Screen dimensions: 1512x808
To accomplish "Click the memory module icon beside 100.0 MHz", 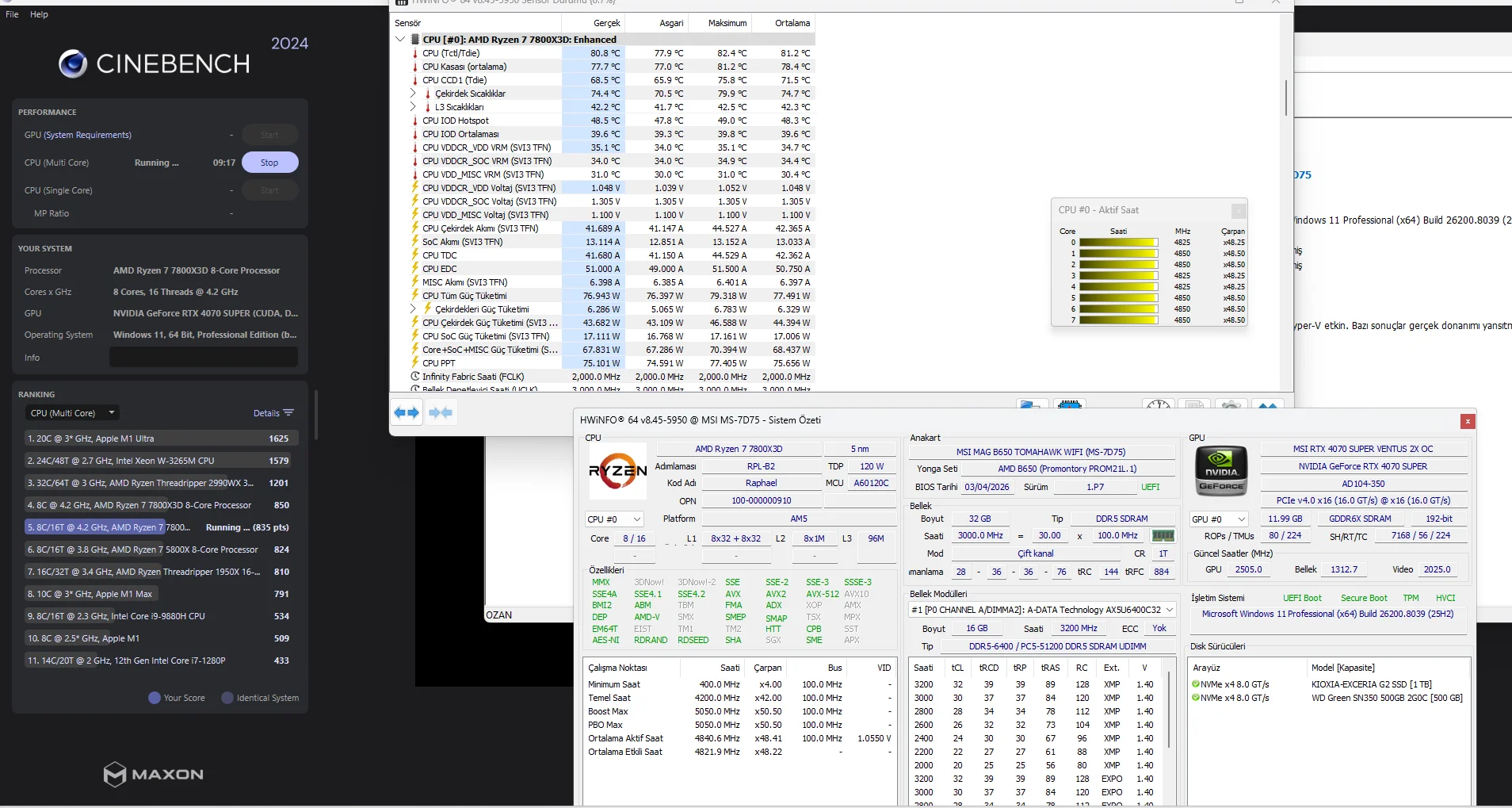I will pyautogui.click(x=1163, y=535).
